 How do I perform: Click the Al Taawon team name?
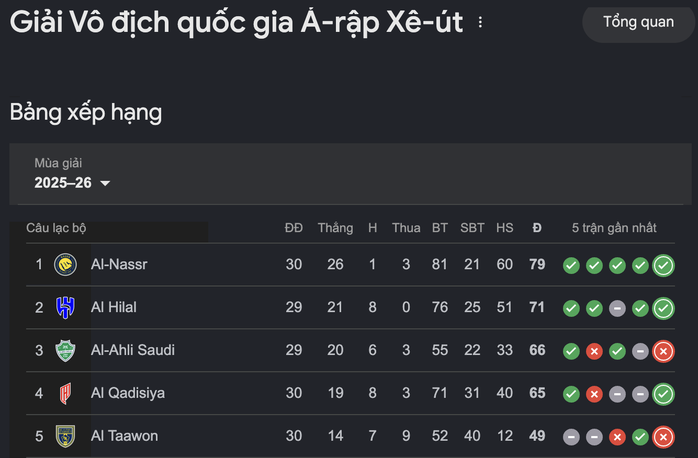[x=124, y=436]
